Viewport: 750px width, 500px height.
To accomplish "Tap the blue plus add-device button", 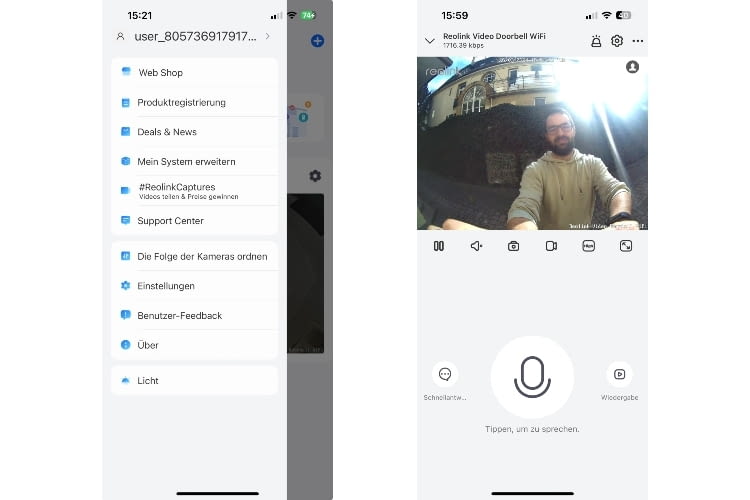I will 317,41.
